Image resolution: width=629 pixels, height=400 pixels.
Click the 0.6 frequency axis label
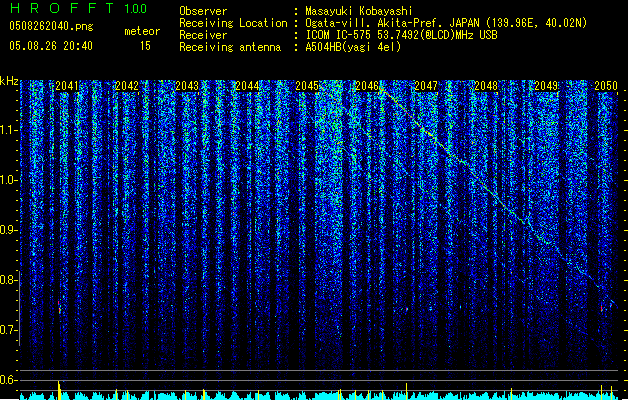pyautogui.click(x=8, y=380)
